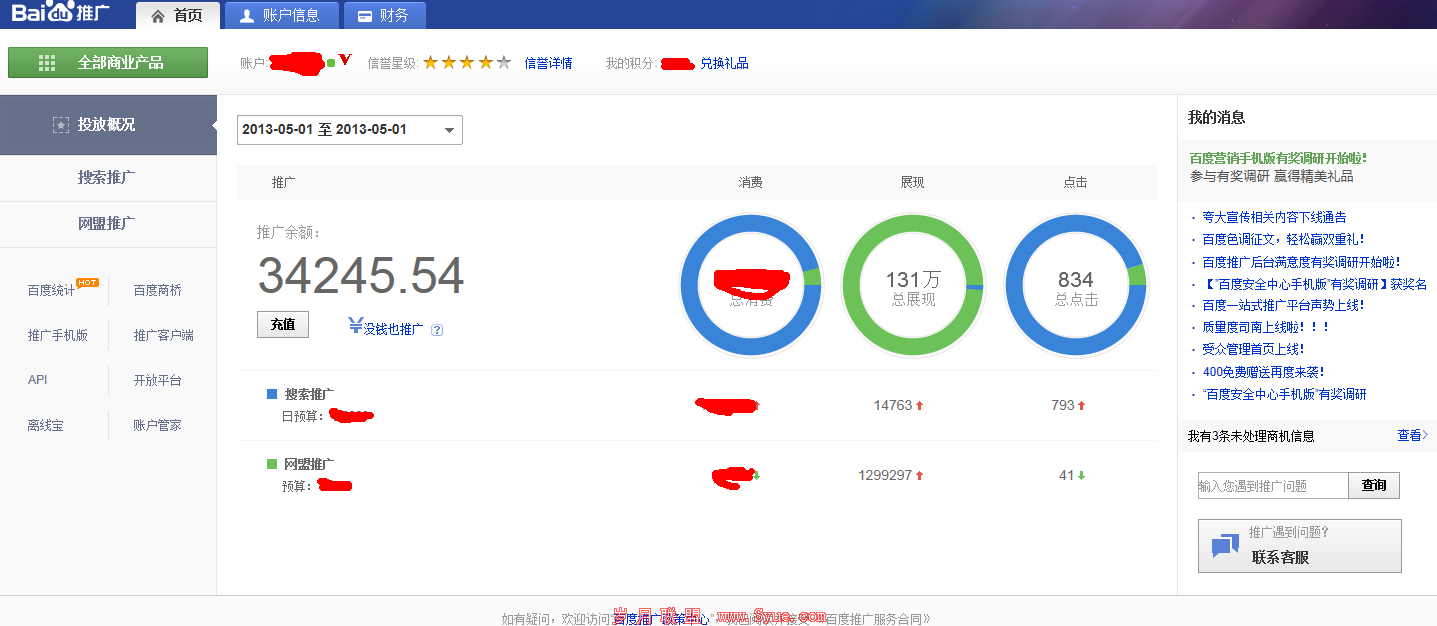Click the red V verification badge
The width and height of the screenshot is (1437, 626).
345,61
